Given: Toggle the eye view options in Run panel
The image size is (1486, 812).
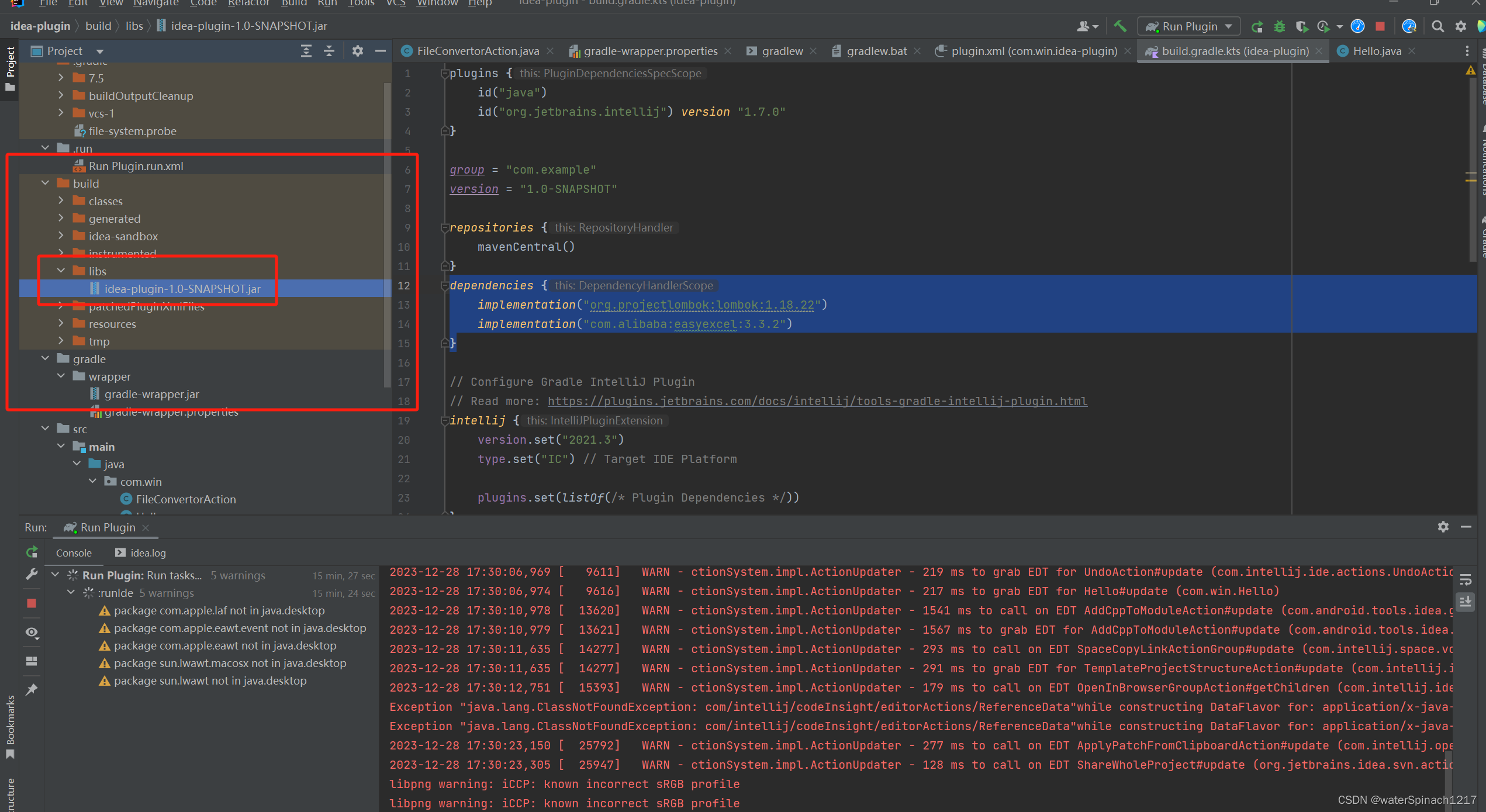Looking at the screenshot, I should [32, 633].
